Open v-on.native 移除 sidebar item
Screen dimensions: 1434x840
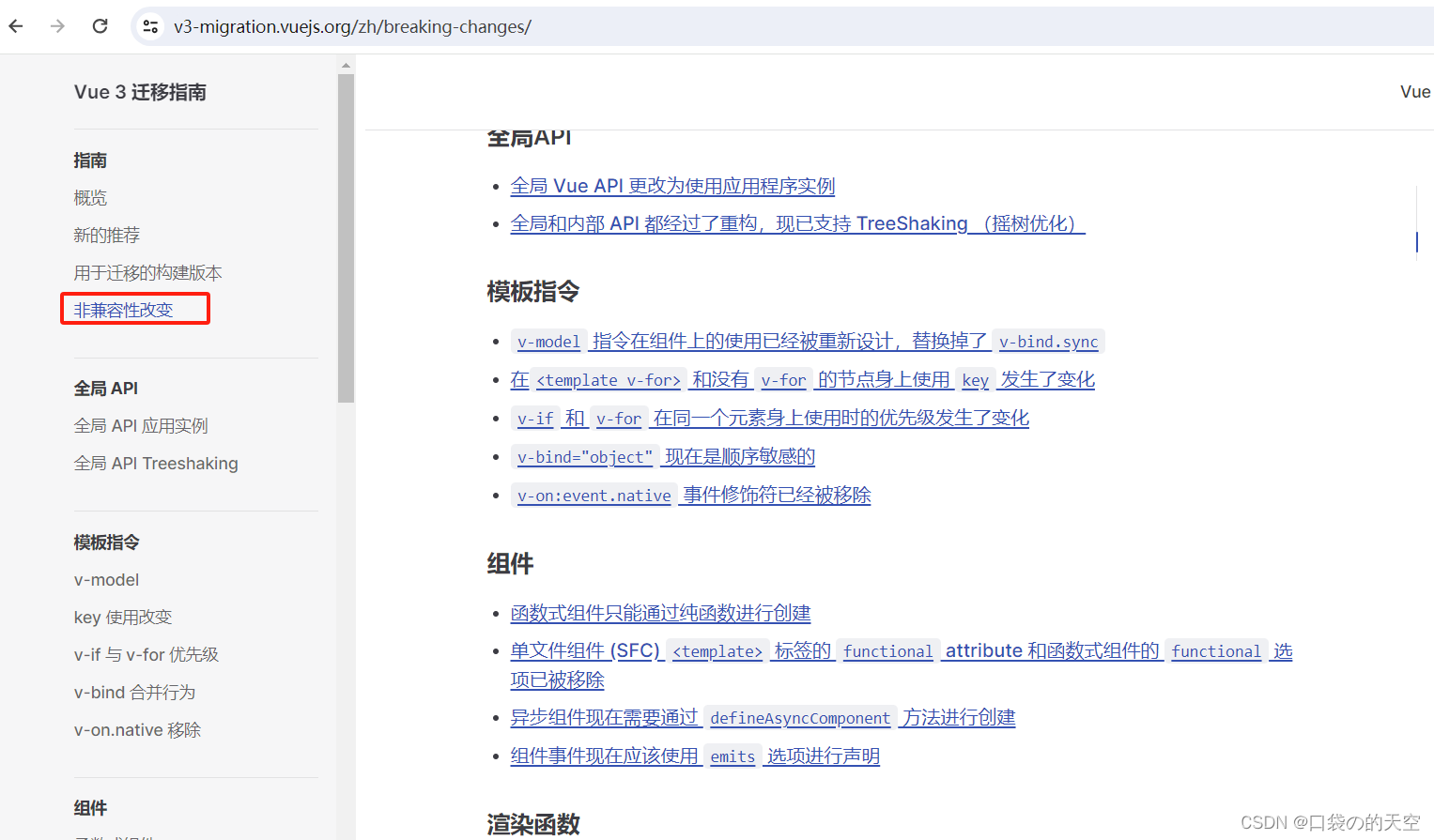point(138,730)
